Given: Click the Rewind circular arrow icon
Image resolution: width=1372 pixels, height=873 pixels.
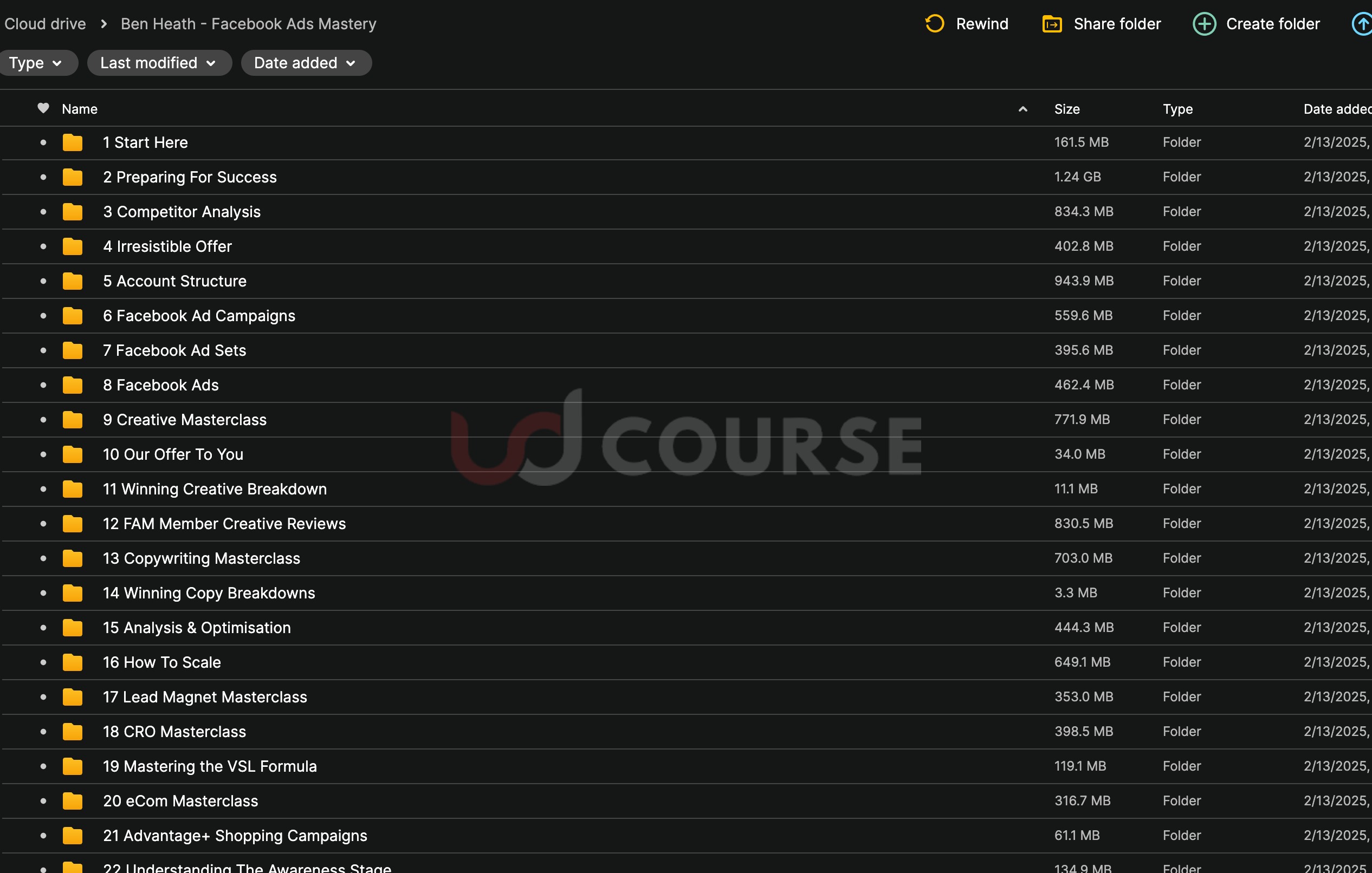Looking at the screenshot, I should coord(934,24).
